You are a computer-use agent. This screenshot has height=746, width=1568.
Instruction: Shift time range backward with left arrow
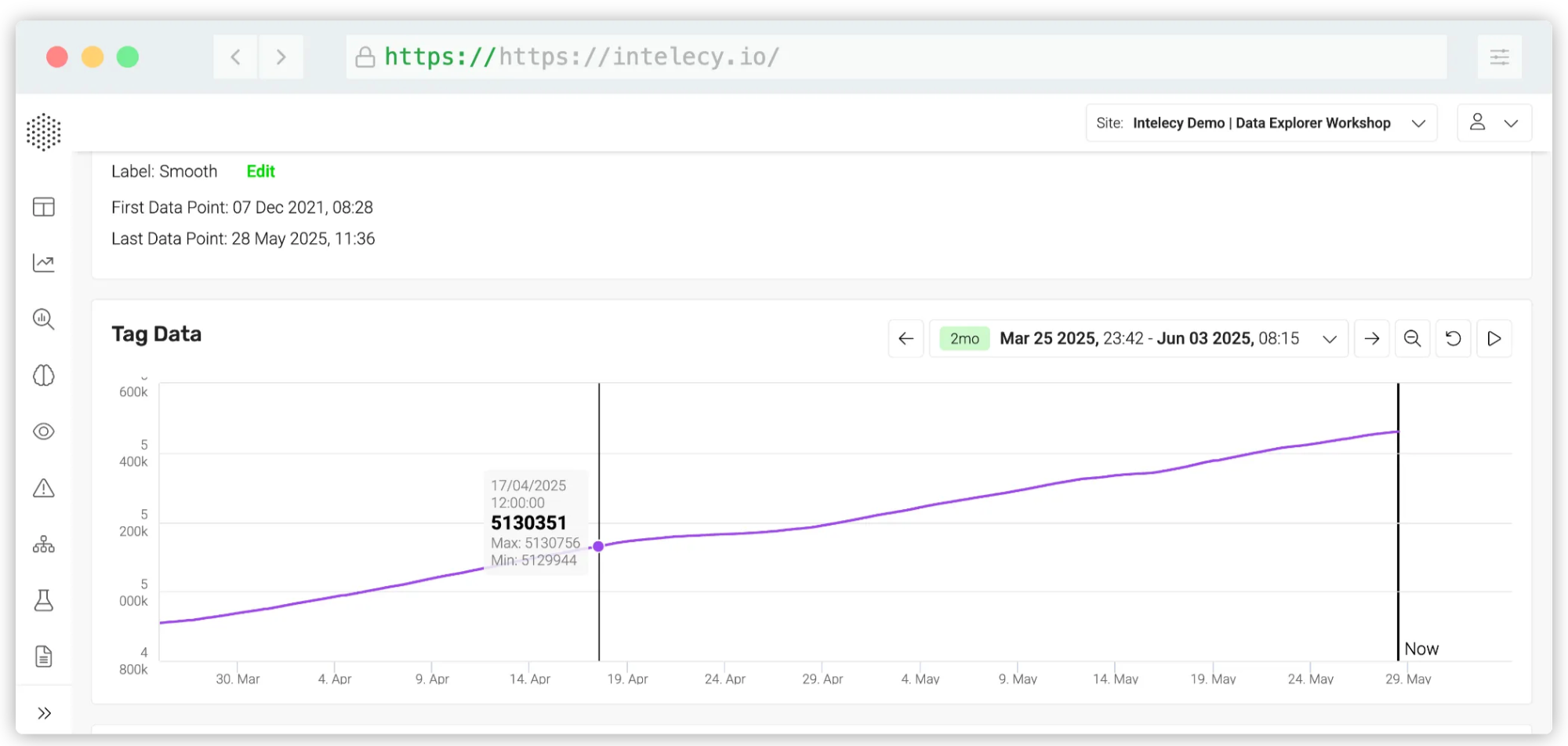[906, 339]
